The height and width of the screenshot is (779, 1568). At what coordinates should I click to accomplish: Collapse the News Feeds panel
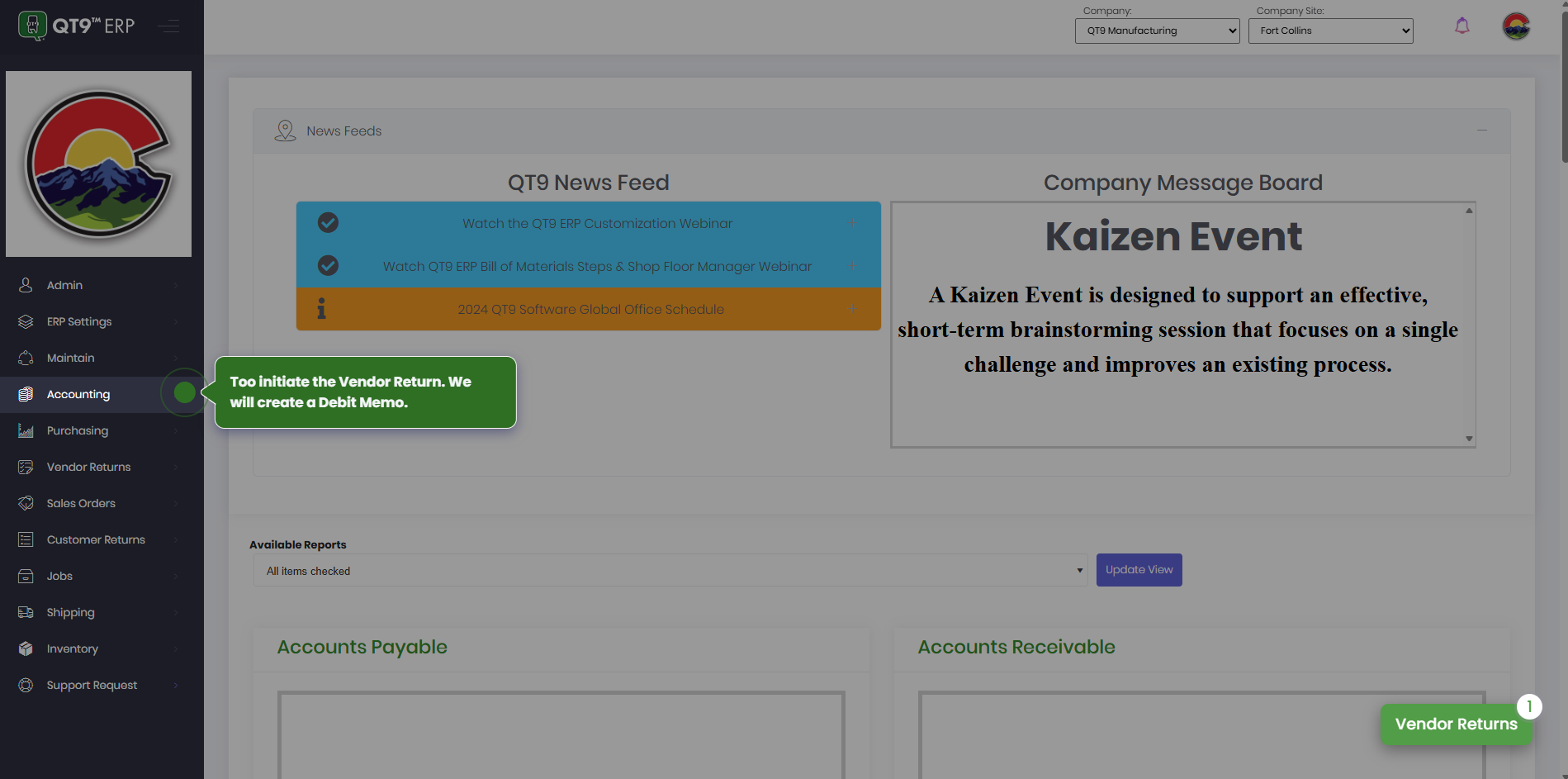1481,131
